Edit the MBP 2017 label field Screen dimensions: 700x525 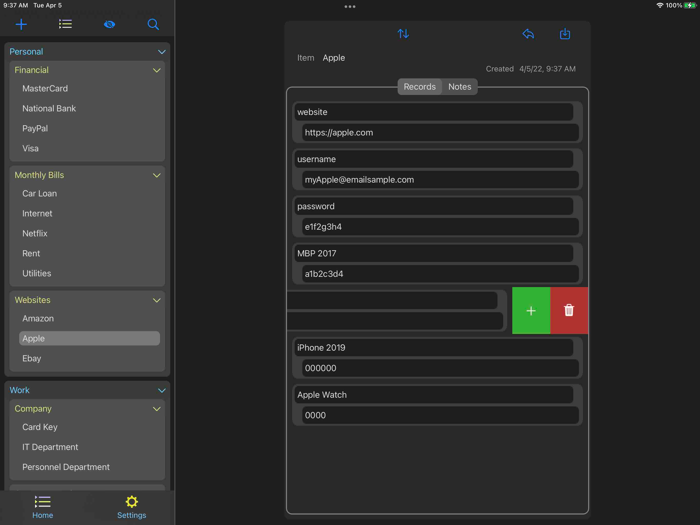[x=433, y=254]
